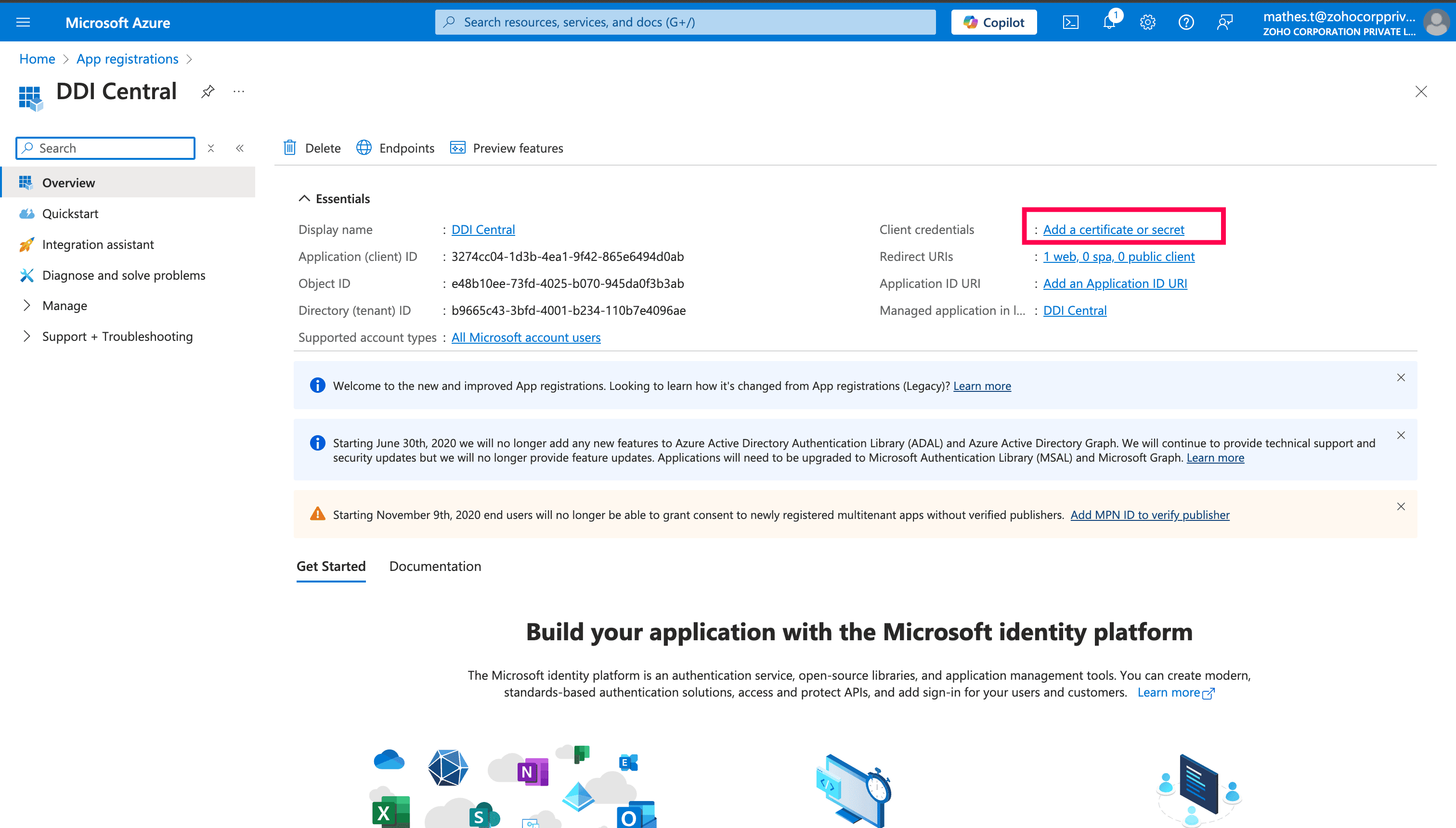Dismiss the November 9th warning banner
Viewport: 1456px width, 828px height.
tap(1401, 506)
